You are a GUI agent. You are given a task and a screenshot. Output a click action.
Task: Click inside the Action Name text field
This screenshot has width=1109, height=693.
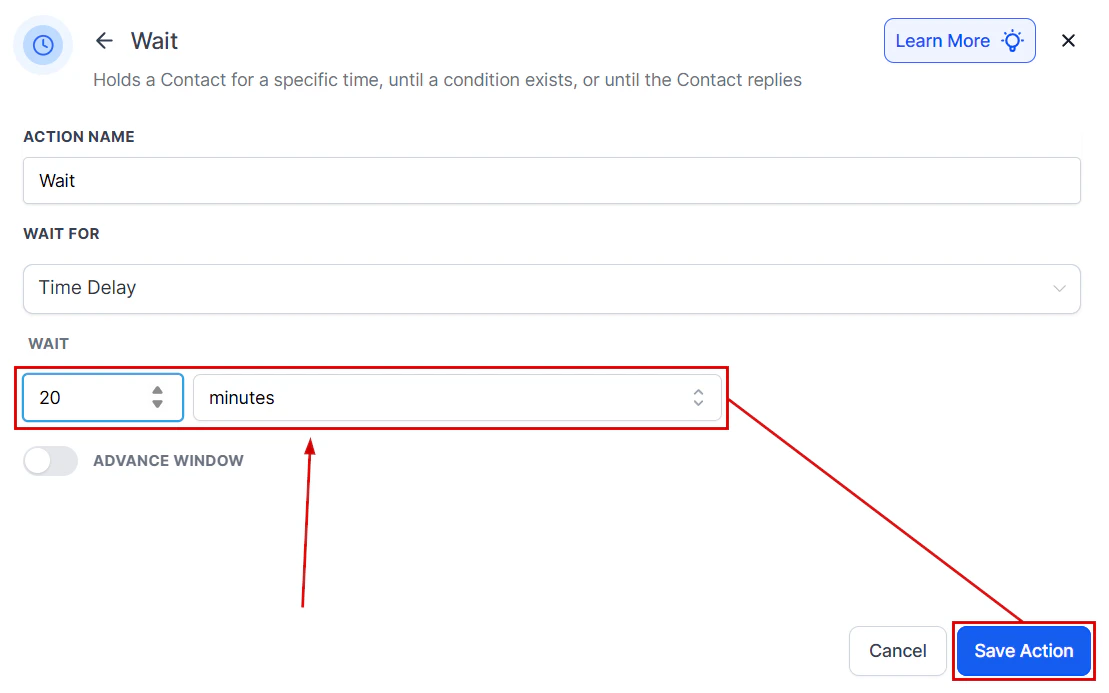pyautogui.click(x=552, y=180)
